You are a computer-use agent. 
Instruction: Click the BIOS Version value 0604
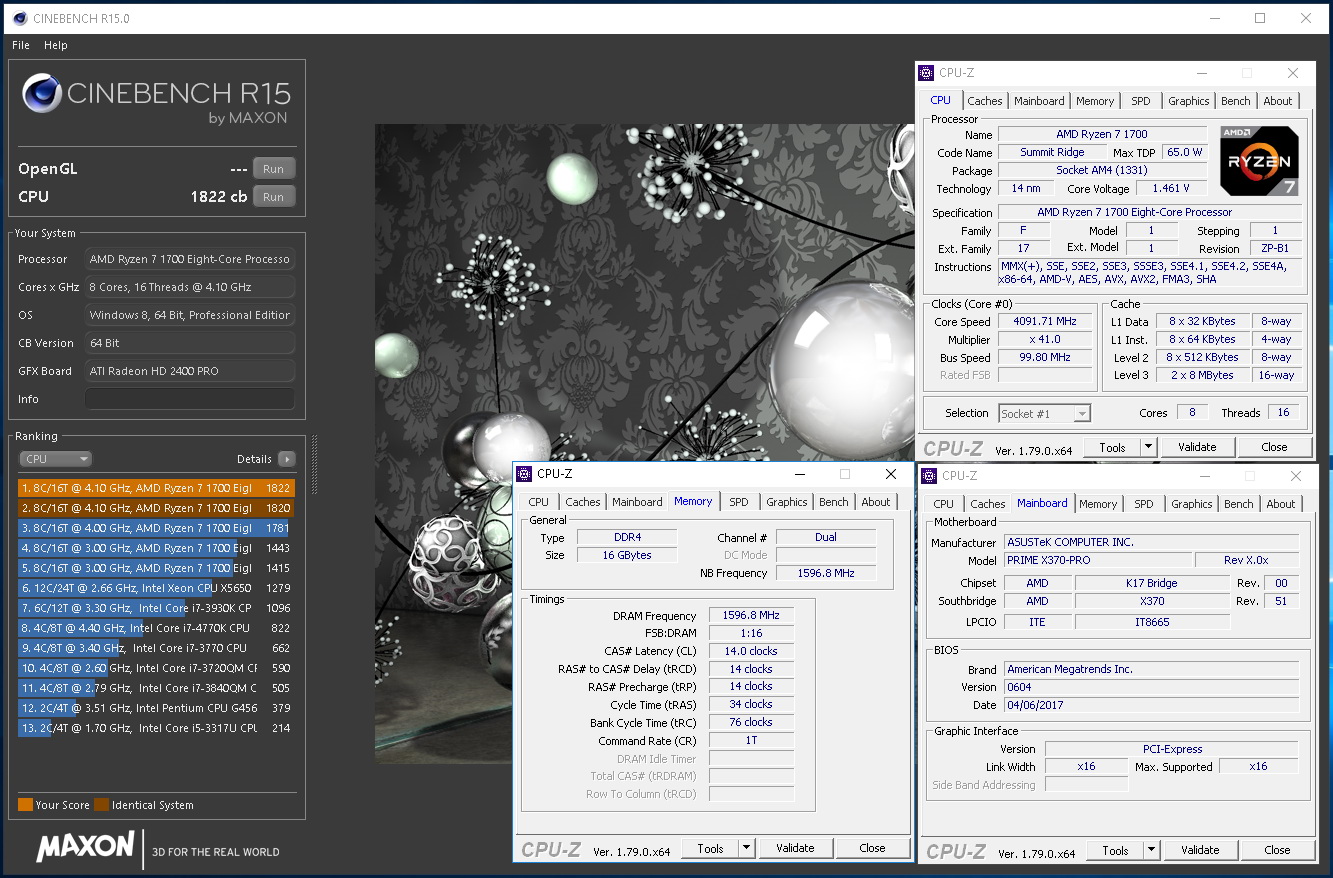[x=1151, y=687]
